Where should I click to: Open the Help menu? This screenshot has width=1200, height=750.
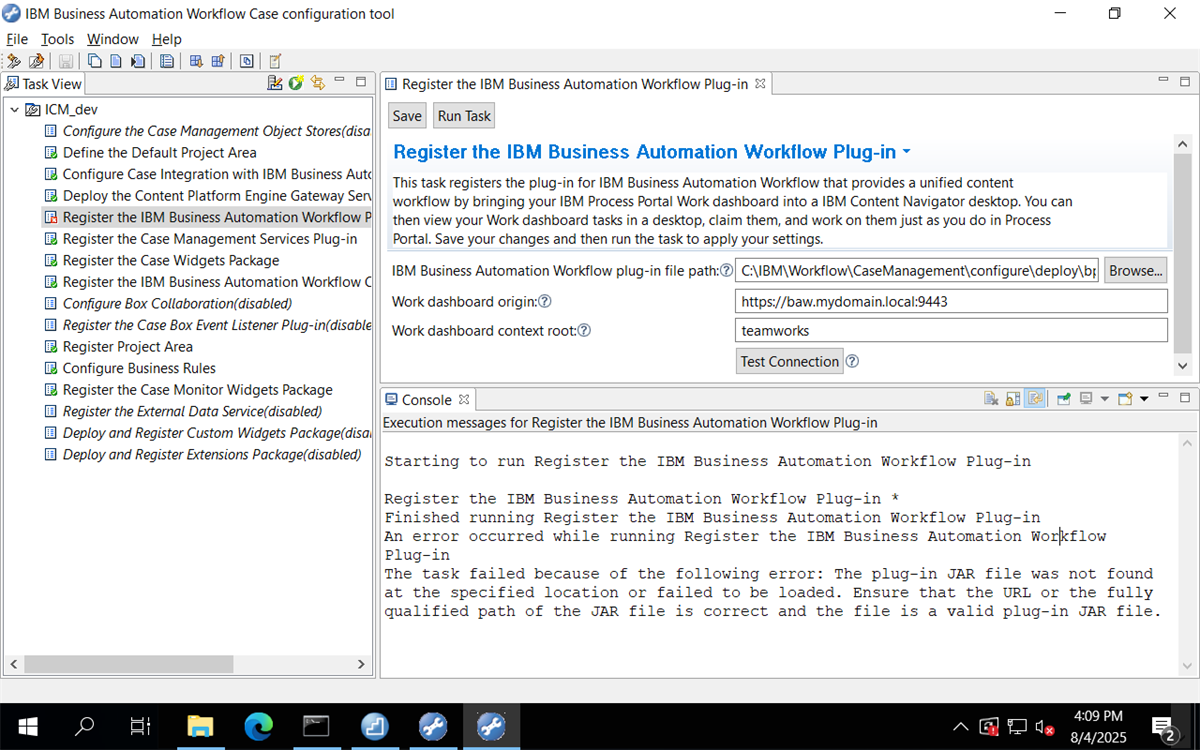click(167, 39)
